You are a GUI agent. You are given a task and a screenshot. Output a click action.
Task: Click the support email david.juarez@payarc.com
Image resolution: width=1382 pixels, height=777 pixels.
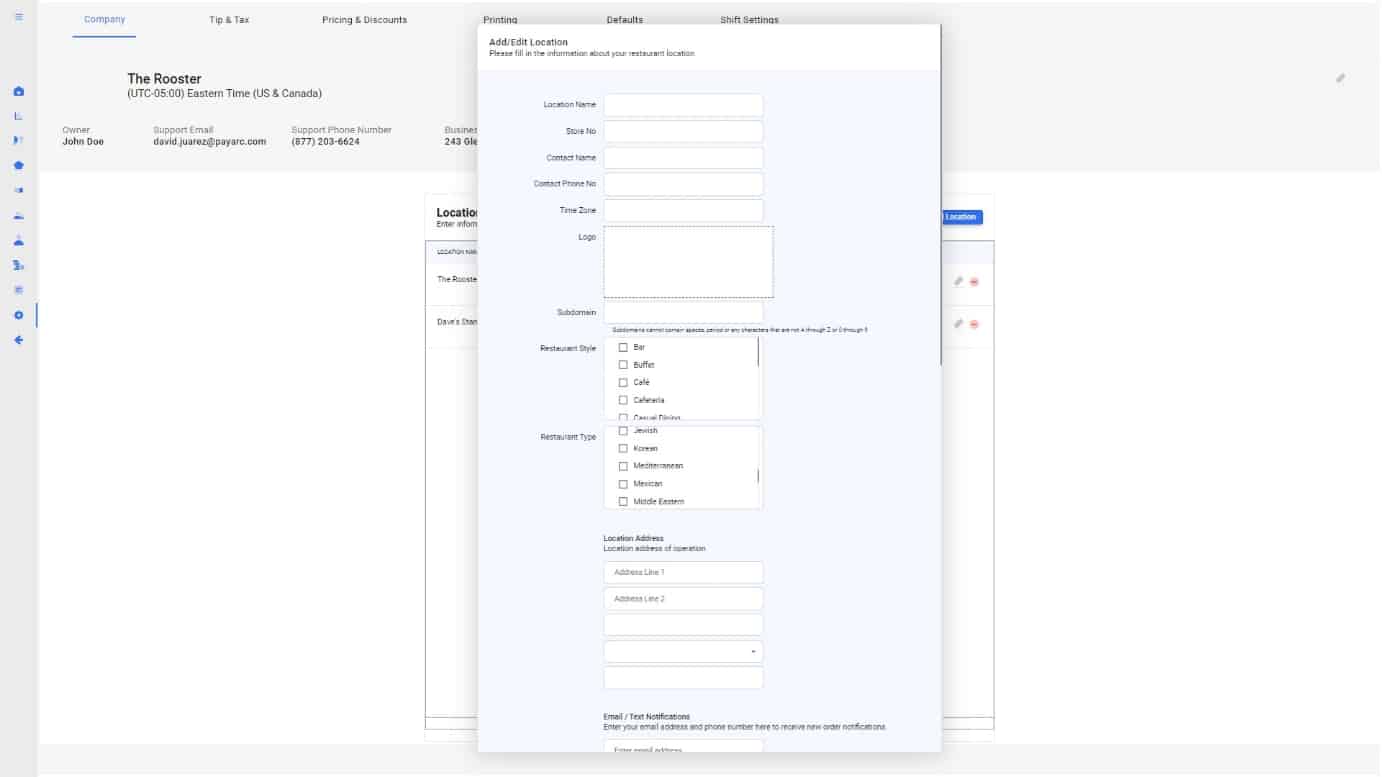209,142
